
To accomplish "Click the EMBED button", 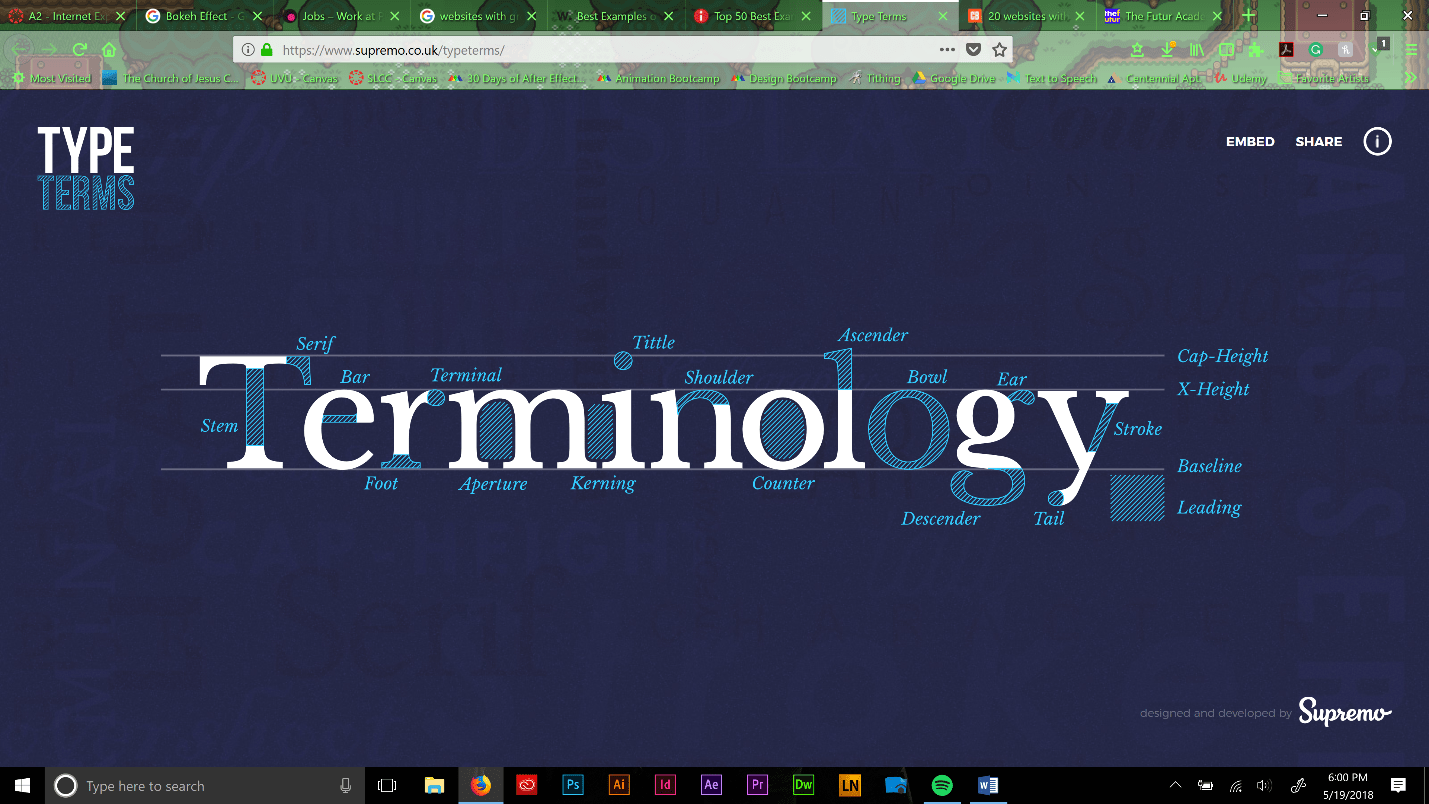I will [1250, 142].
